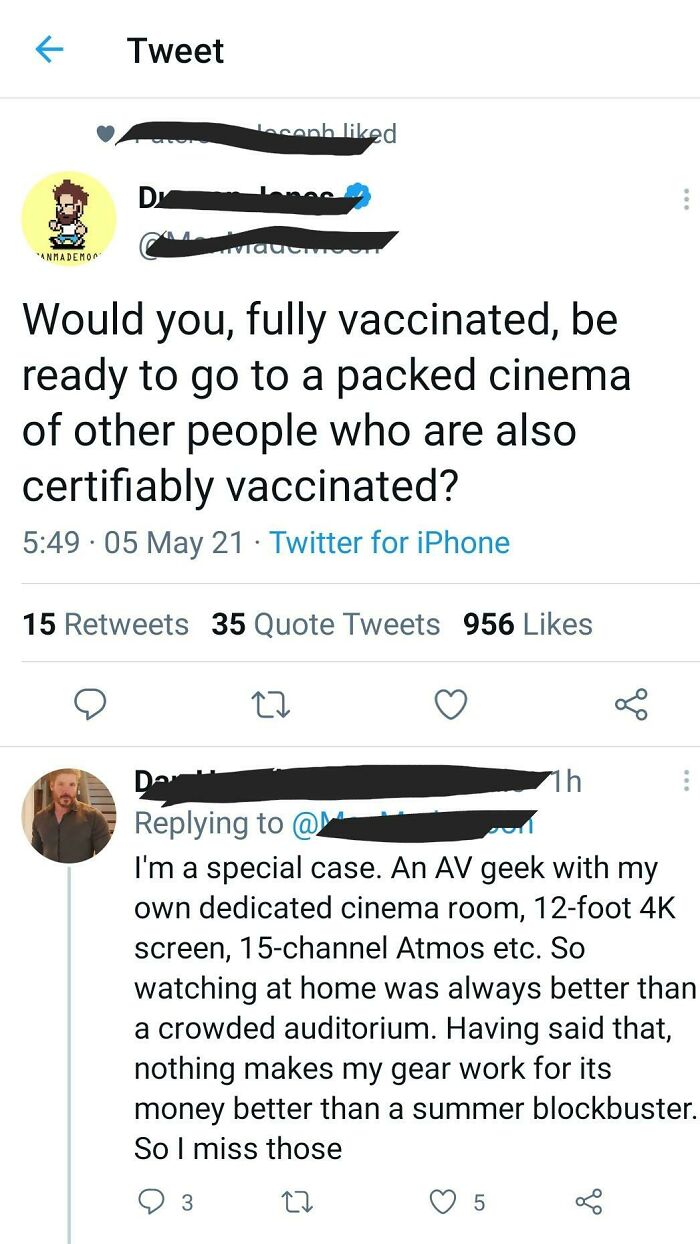Like the main vaccination tweet
This screenshot has width=700, height=1244.
(x=450, y=705)
